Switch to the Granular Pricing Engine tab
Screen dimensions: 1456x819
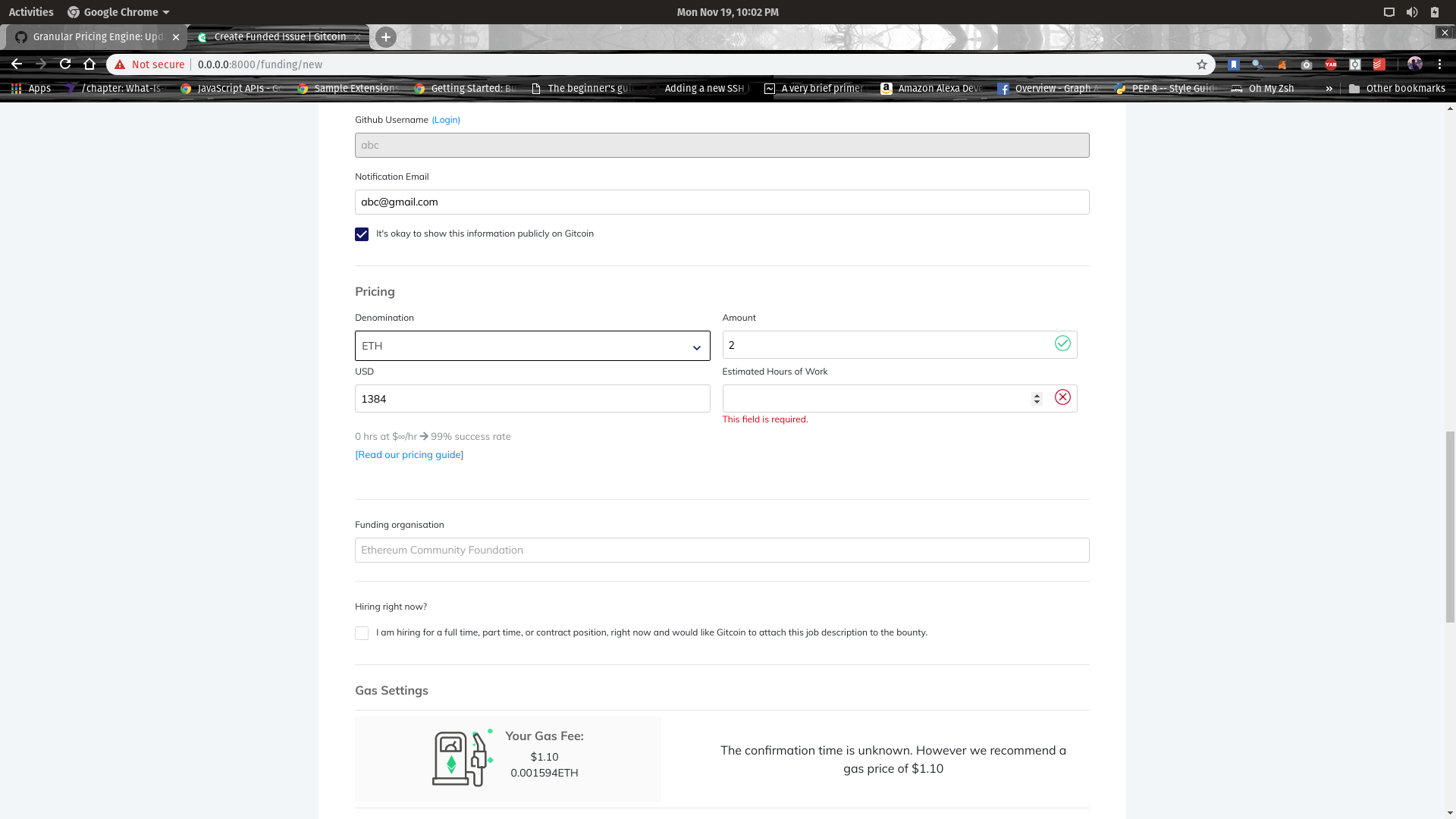tap(91, 36)
